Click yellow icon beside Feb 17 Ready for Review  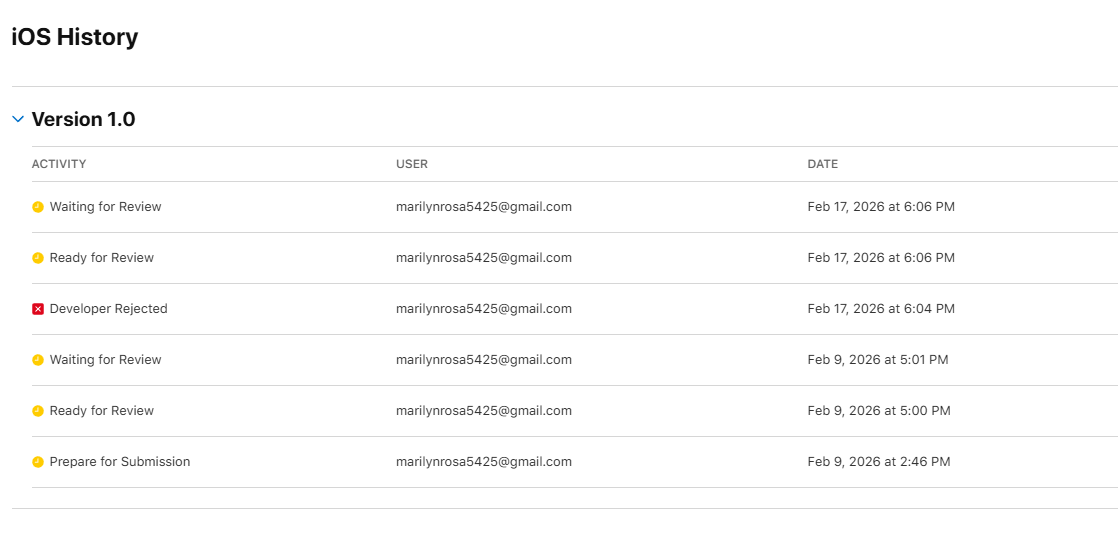(38, 258)
